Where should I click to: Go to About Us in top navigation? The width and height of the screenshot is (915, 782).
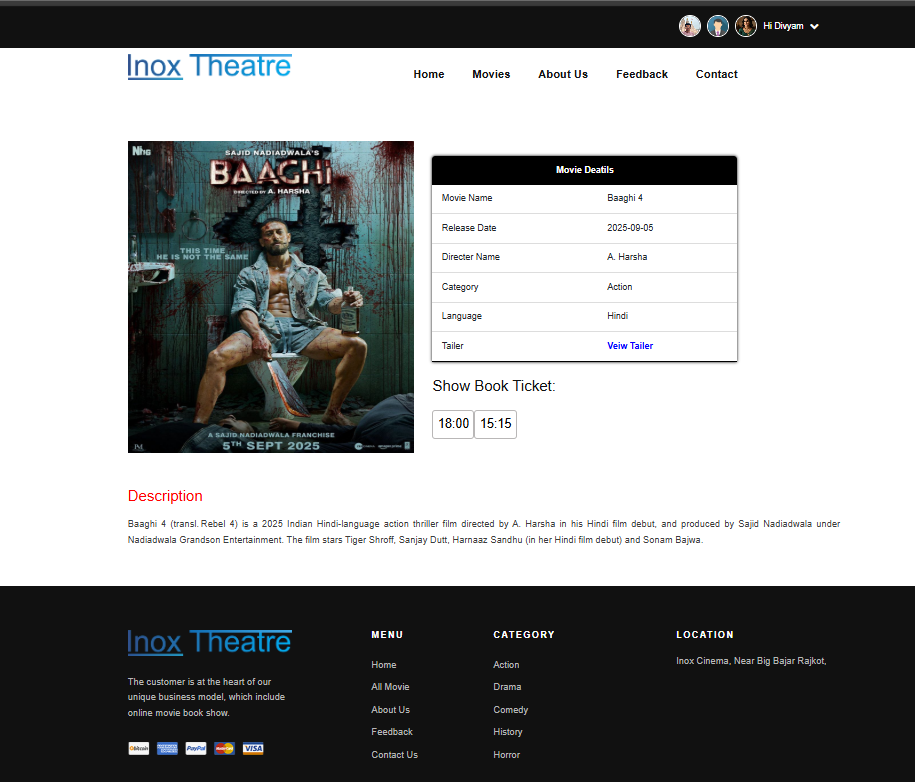[563, 74]
